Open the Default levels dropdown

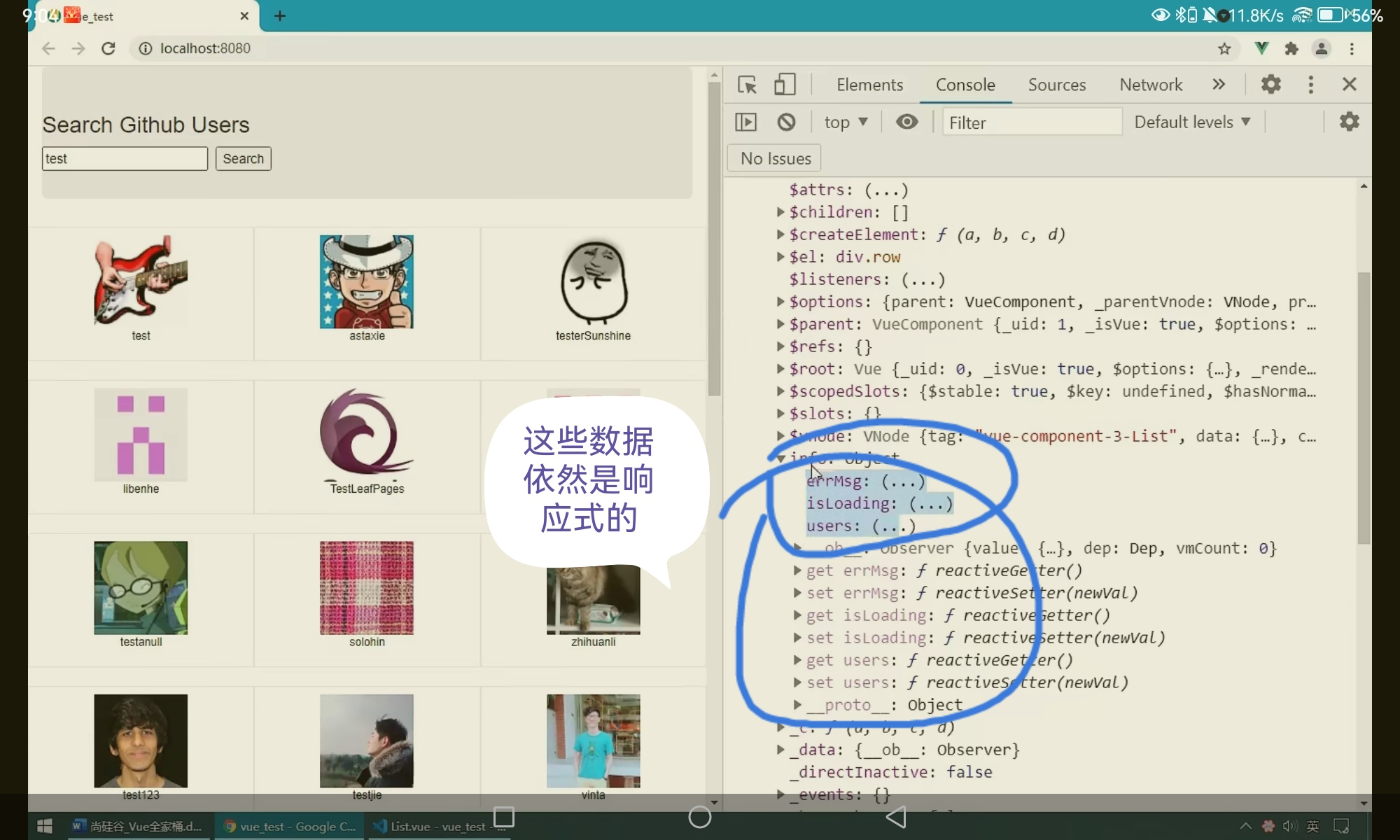pos(1191,122)
